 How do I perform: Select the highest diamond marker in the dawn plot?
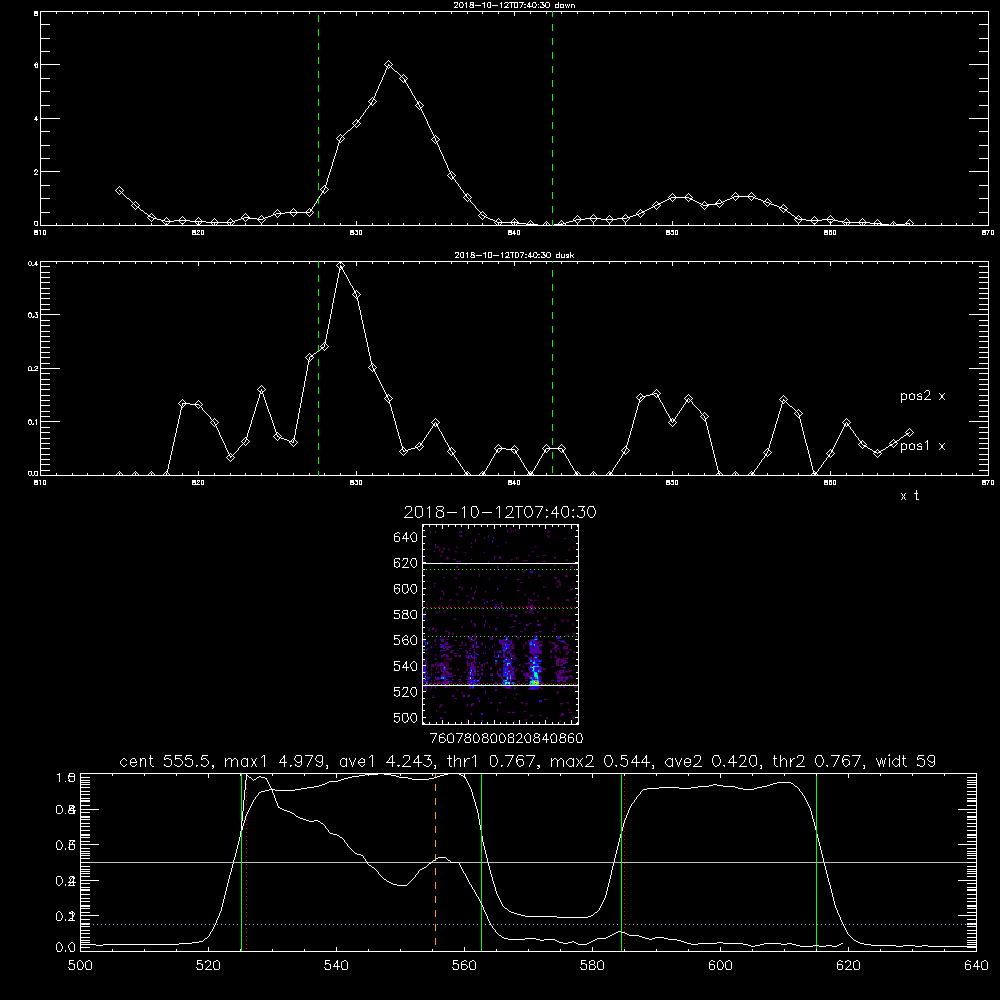[388, 65]
